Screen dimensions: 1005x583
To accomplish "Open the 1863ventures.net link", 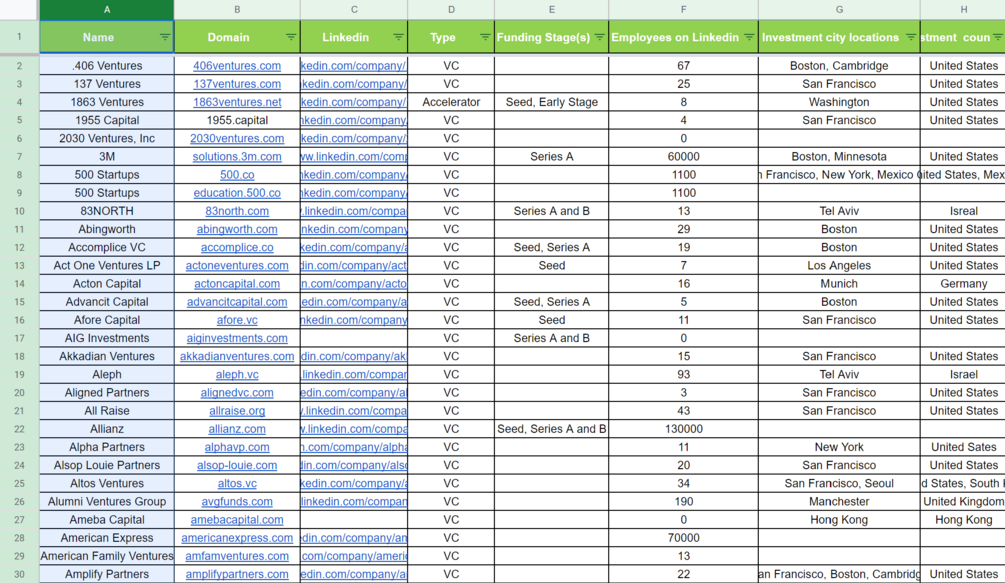I will pyautogui.click(x=237, y=102).
